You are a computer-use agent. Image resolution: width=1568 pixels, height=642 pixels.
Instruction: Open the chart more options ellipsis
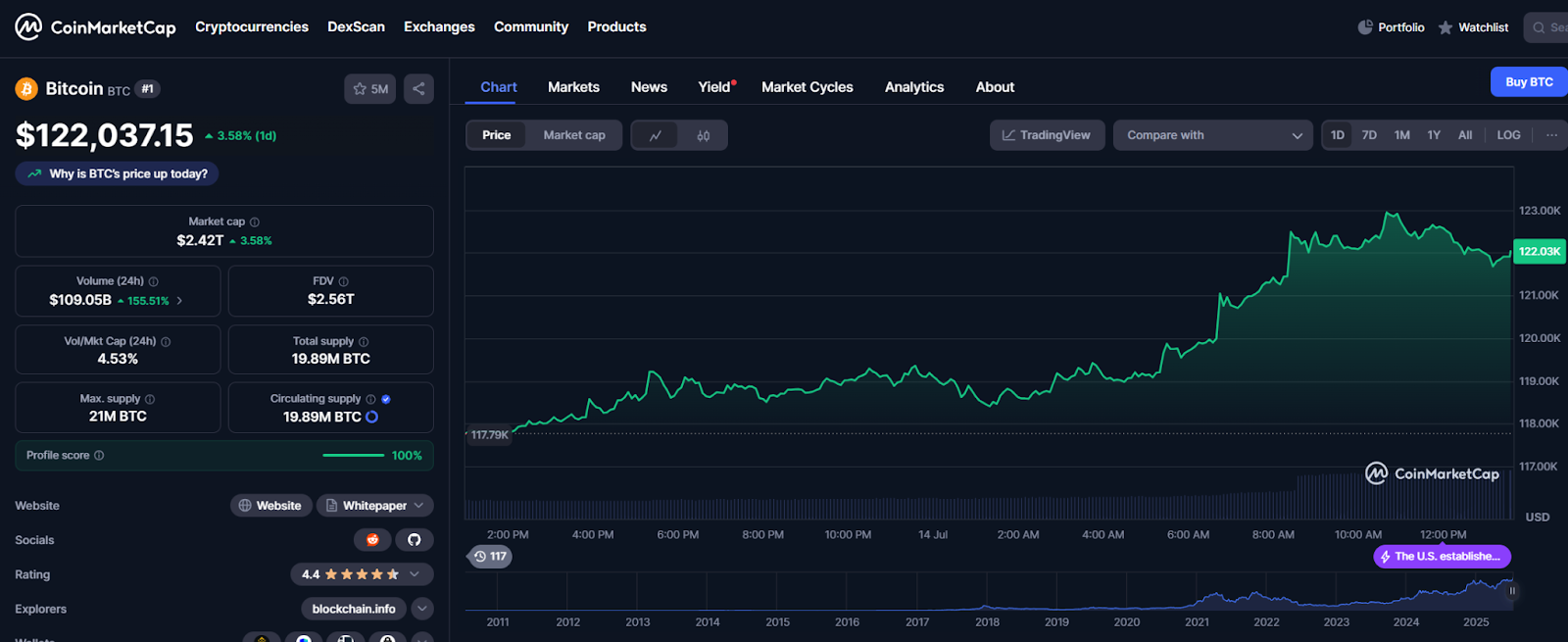click(1551, 135)
